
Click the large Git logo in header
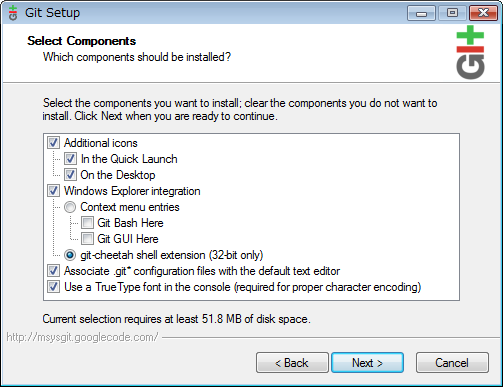tap(470, 52)
